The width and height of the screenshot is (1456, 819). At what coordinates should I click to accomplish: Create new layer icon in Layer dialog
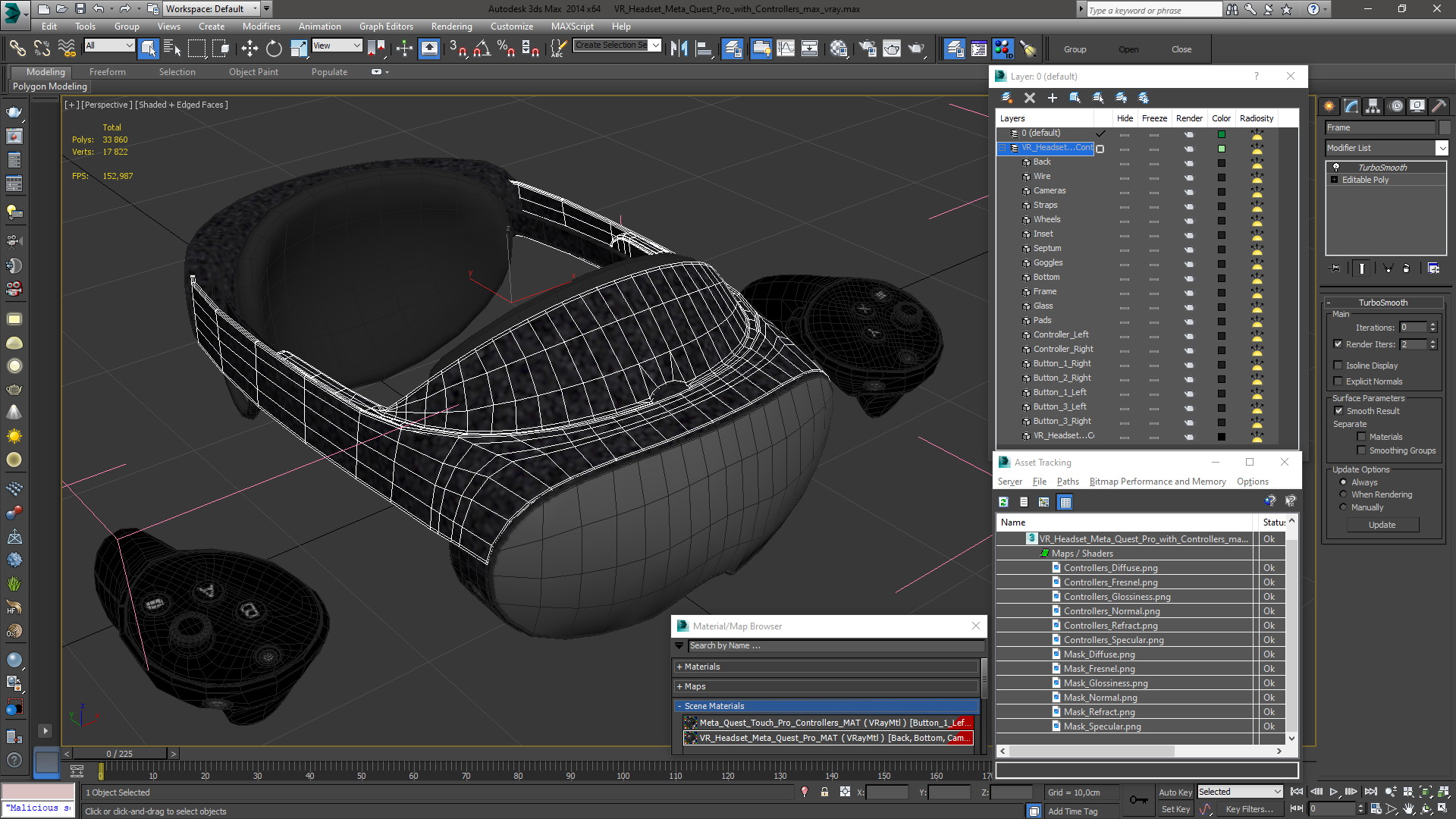1006,98
